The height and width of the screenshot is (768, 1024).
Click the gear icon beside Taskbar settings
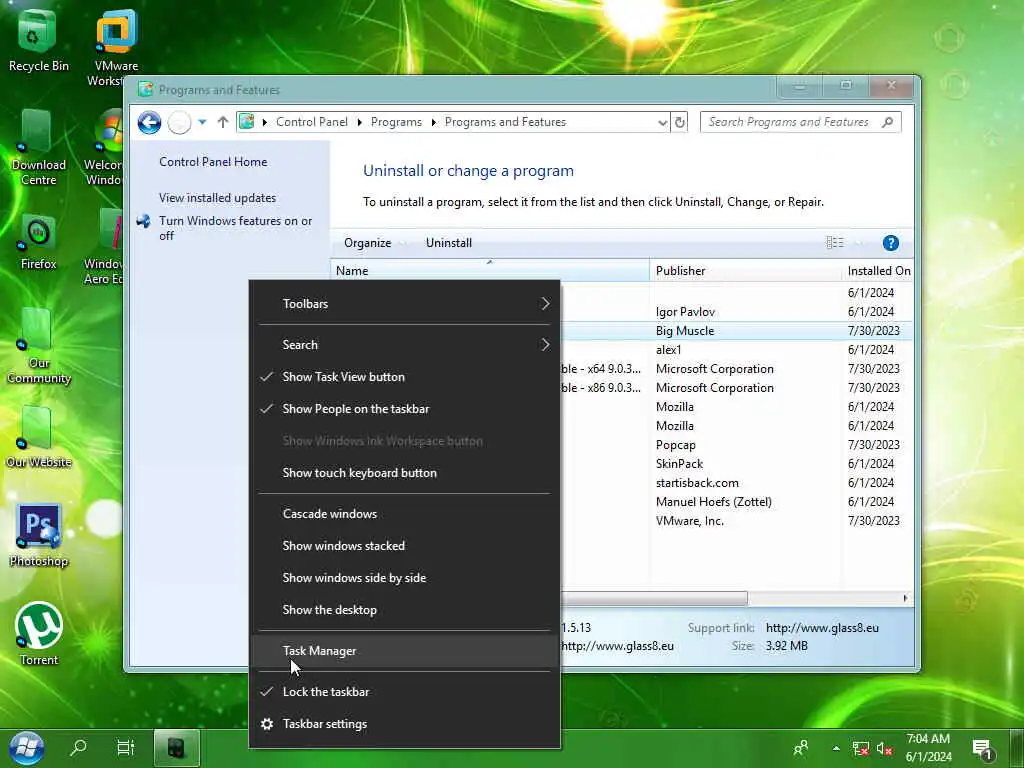266,724
